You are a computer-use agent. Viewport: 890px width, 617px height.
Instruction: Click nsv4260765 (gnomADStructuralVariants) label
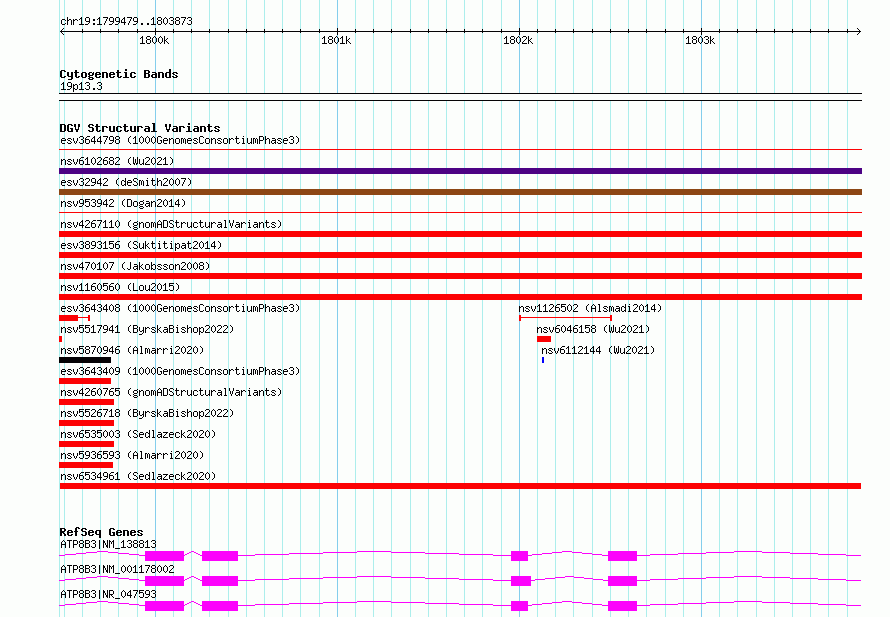[x=171, y=392]
